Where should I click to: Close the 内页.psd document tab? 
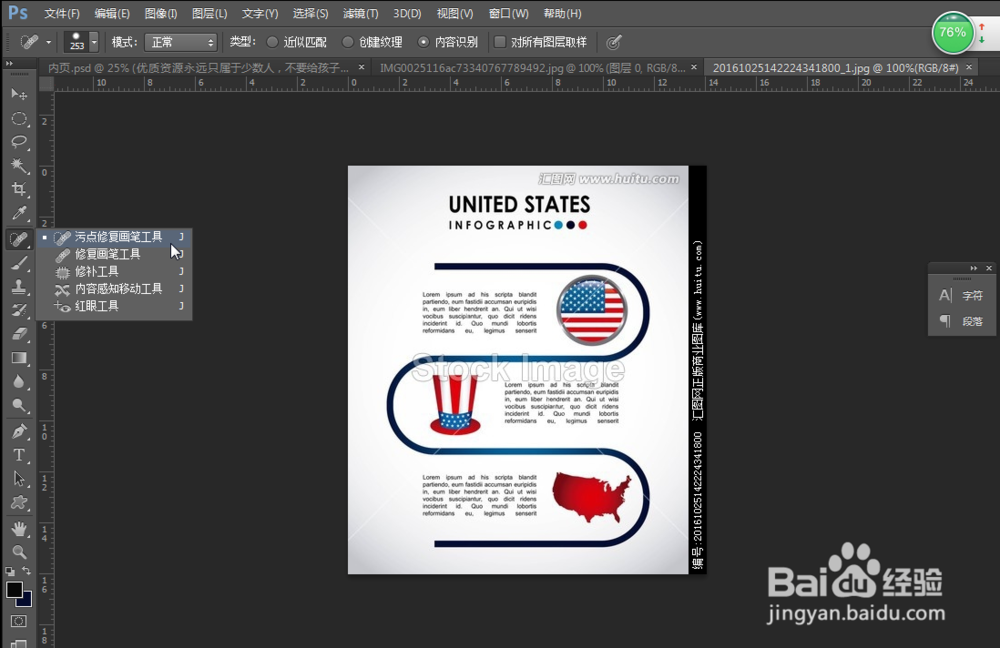[362, 67]
